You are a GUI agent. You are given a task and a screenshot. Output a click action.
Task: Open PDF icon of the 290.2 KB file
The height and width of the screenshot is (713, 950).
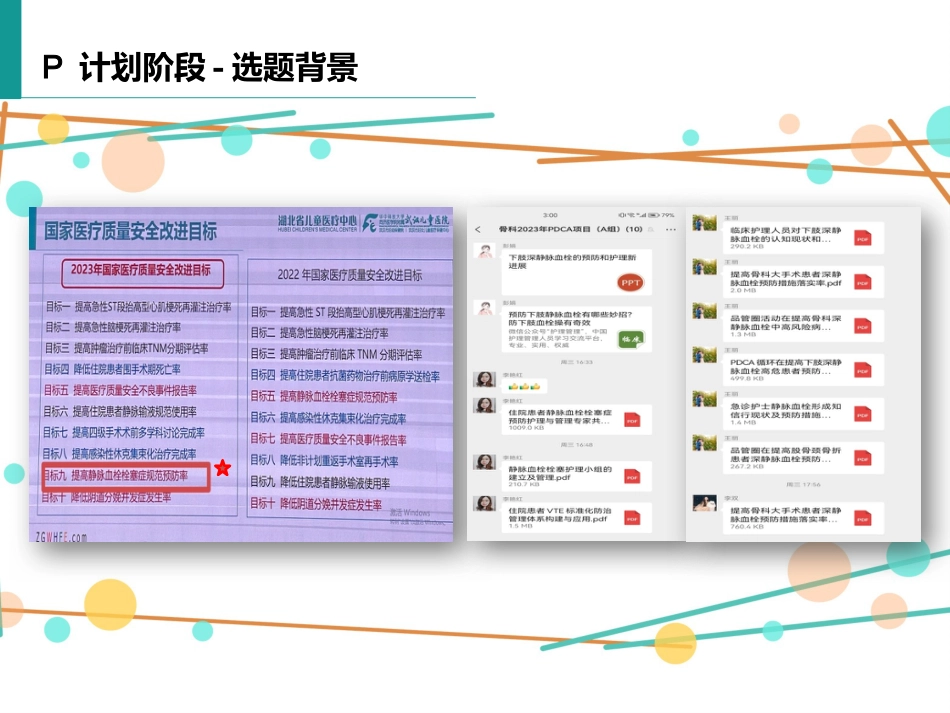click(863, 239)
